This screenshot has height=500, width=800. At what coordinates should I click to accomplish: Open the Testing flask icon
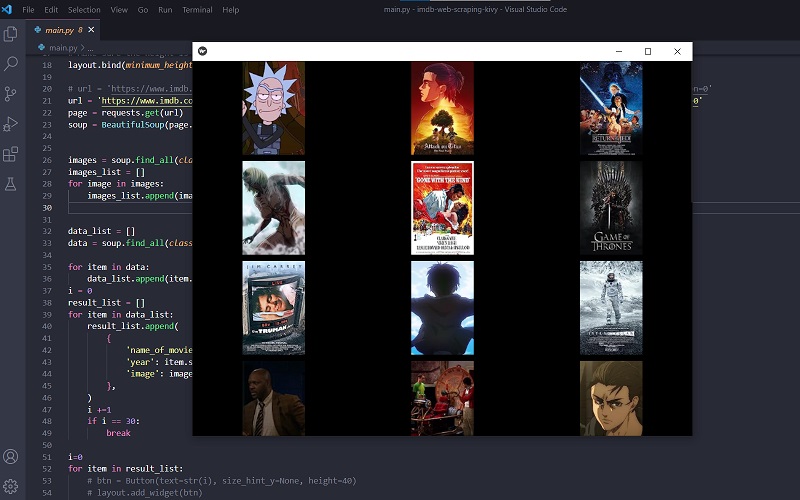11,184
